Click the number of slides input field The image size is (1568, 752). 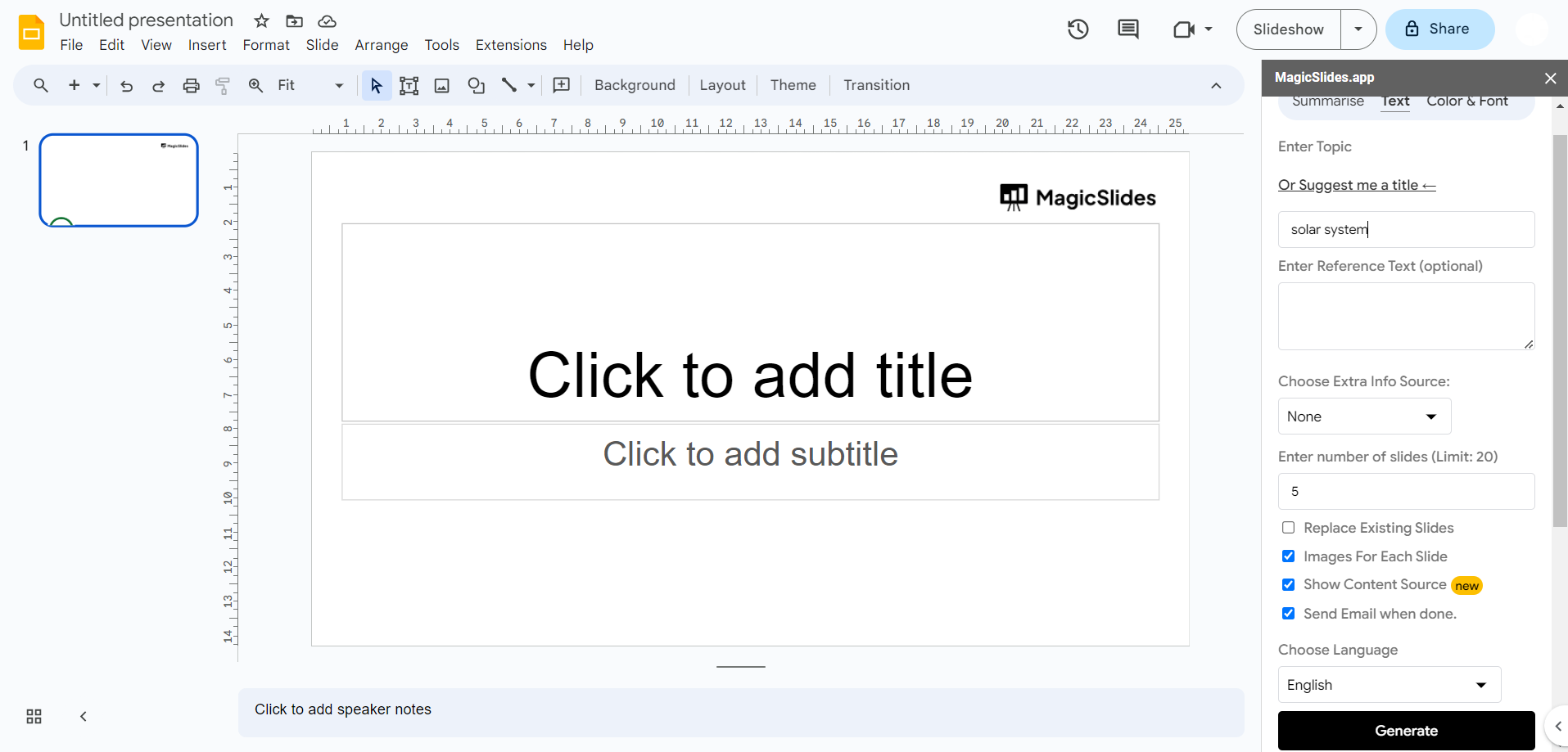coord(1405,491)
